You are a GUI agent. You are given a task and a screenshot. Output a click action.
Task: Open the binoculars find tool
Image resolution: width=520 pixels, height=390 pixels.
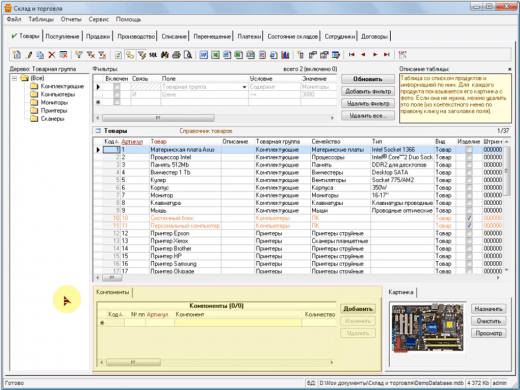[165, 55]
